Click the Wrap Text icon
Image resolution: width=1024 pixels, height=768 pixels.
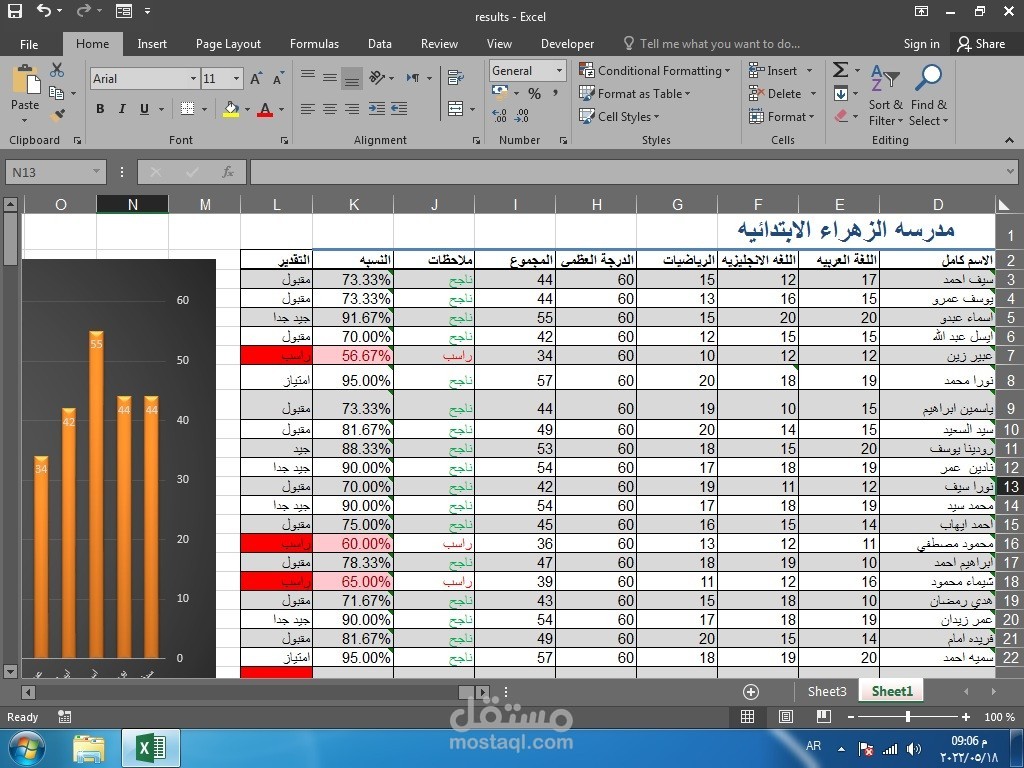pyautogui.click(x=456, y=78)
